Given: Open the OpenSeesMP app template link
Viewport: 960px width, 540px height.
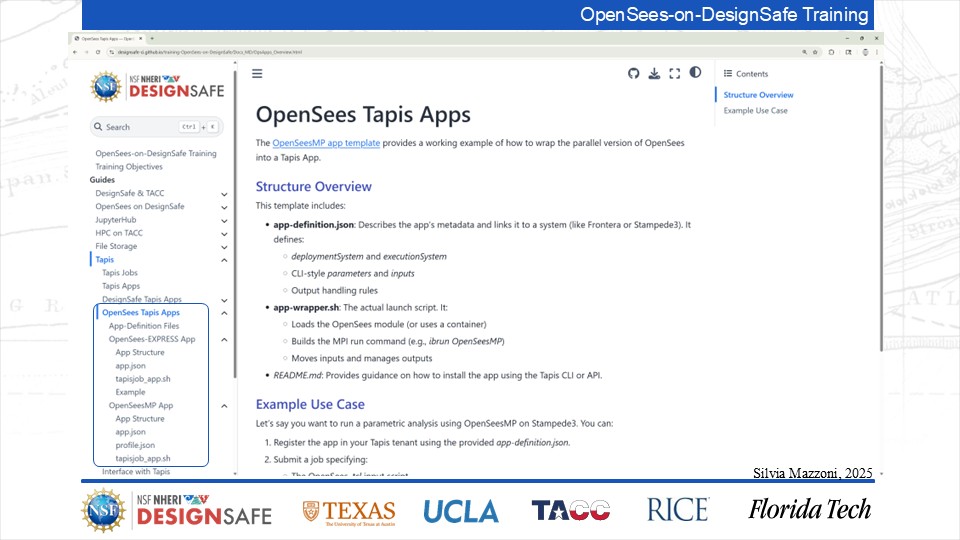Looking at the screenshot, I should point(326,143).
